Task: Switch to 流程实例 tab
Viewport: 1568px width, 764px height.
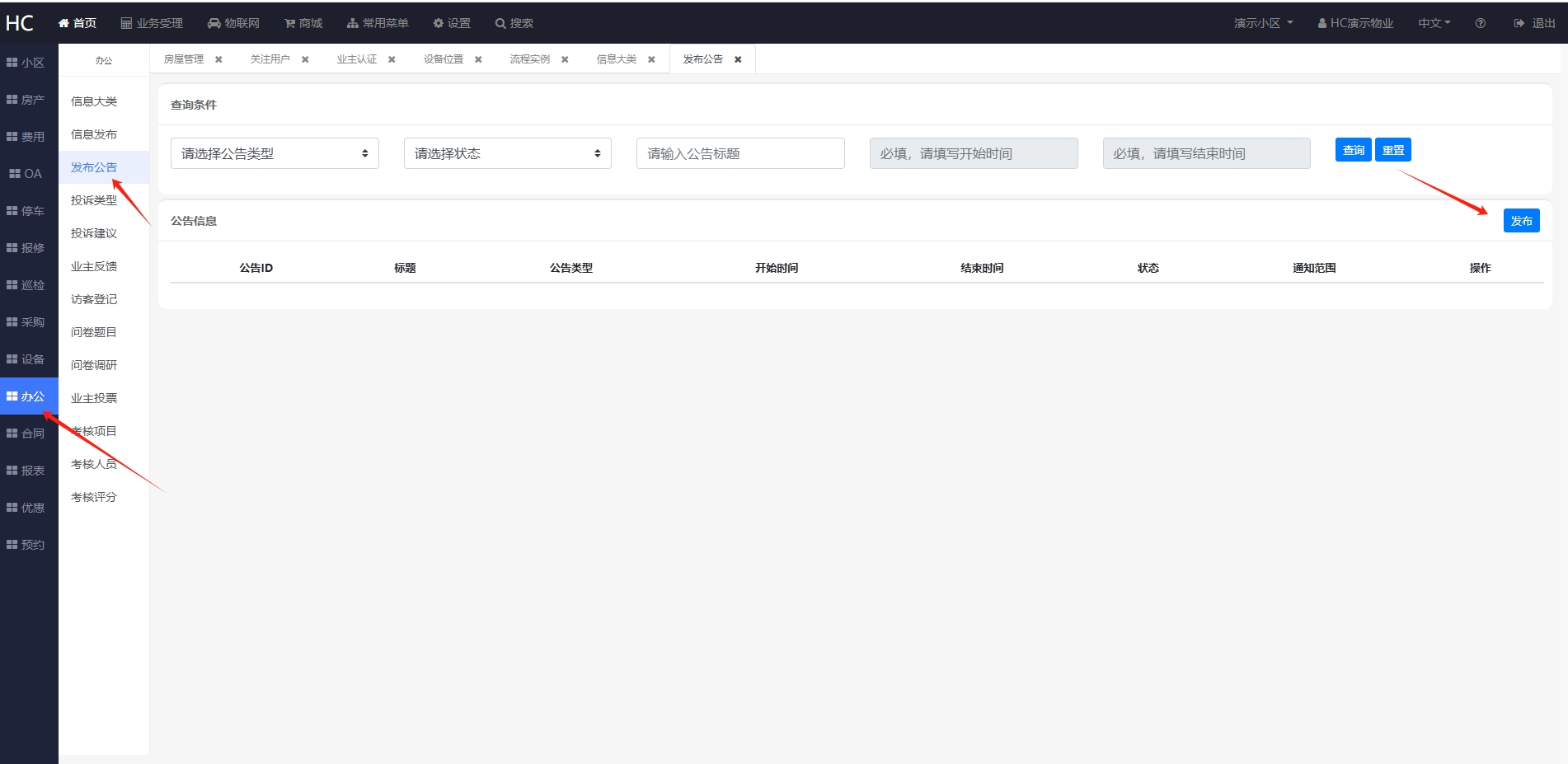Action: [x=530, y=59]
